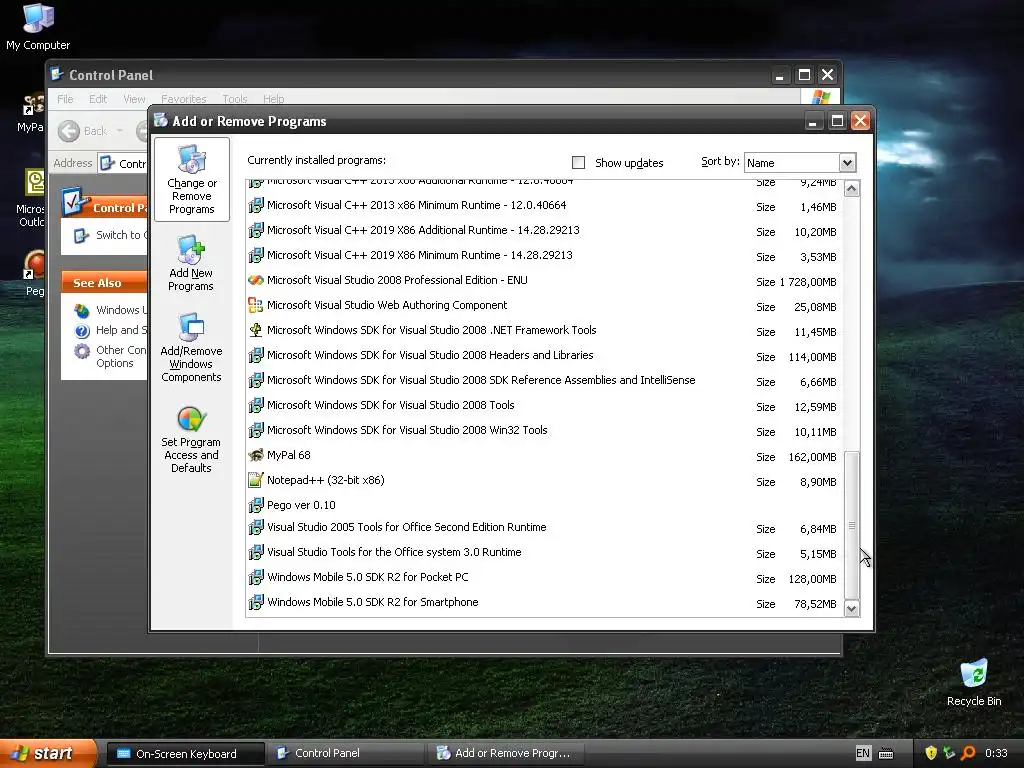Image resolution: width=1024 pixels, height=768 pixels.
Task: Select Visual Studio Tools for the Office system 3.0 Runtime
Action: click(545, 553)
